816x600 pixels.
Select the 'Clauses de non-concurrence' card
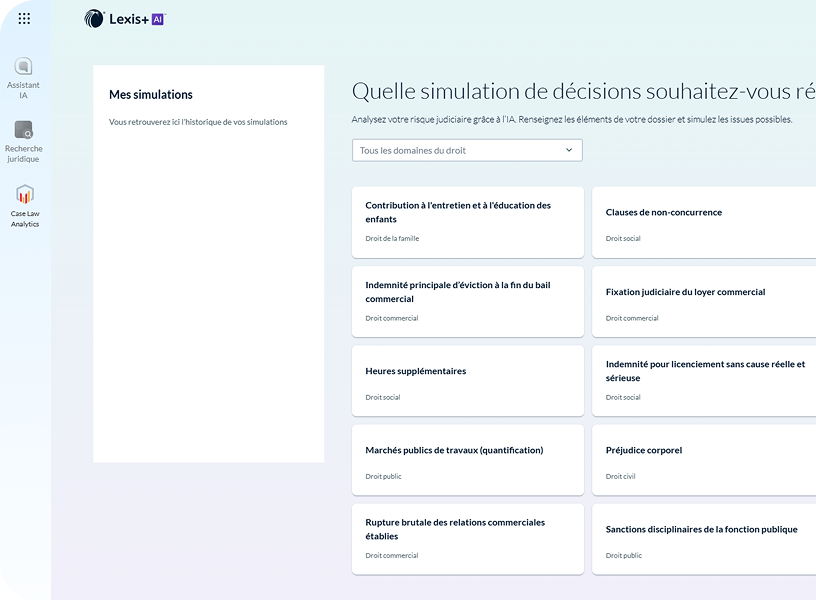[x=703, y=222]
